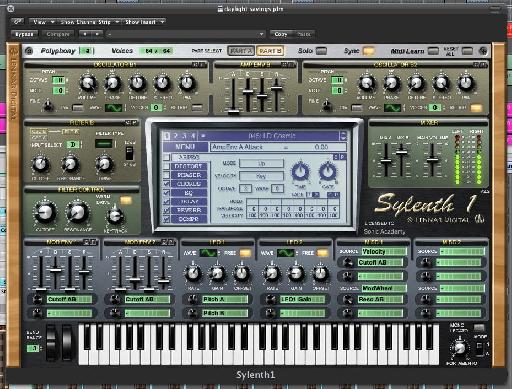Click the amount knob beside LFO1 Gain

pos(270,299)
